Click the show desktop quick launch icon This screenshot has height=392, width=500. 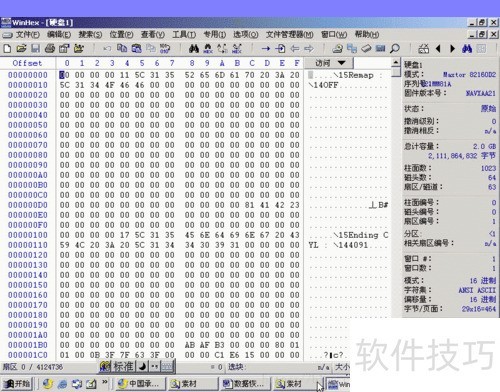point(91,384)
